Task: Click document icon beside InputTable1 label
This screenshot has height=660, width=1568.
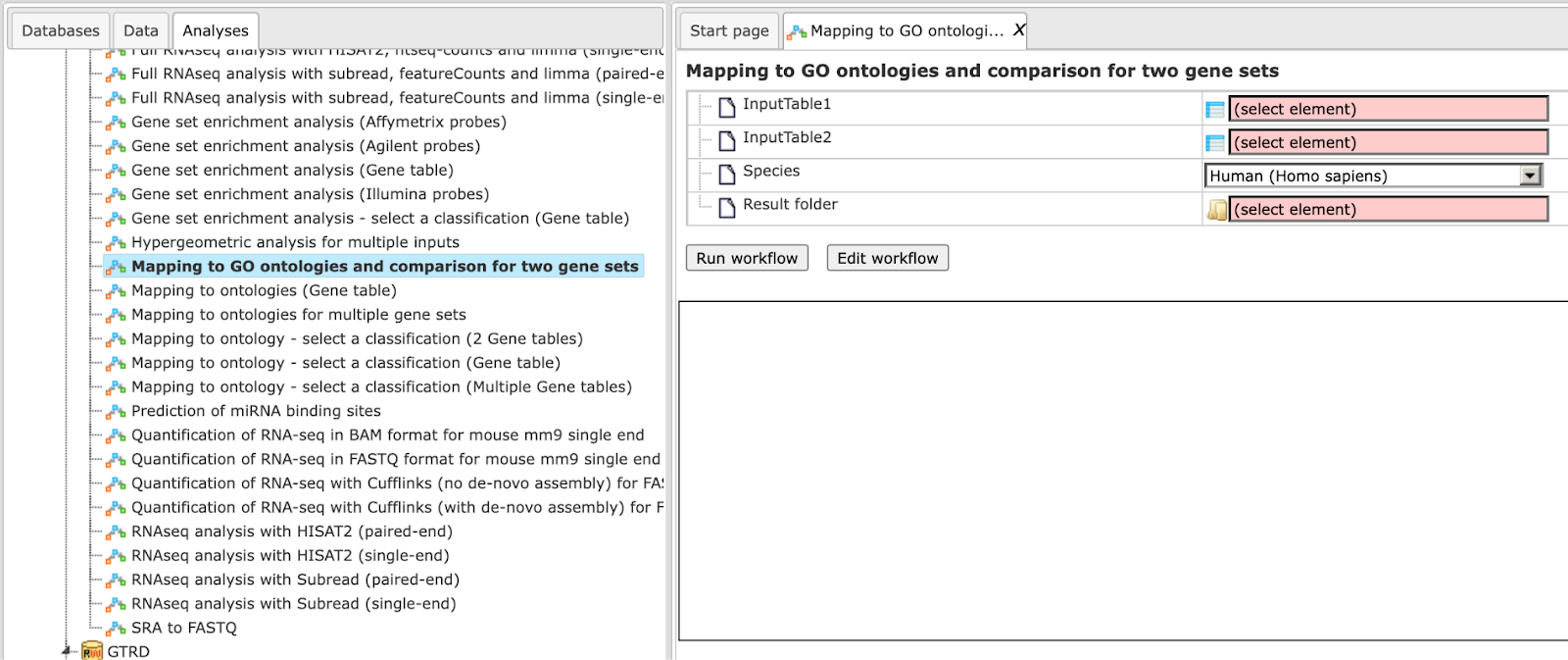Action: click(x=727, y=107)
